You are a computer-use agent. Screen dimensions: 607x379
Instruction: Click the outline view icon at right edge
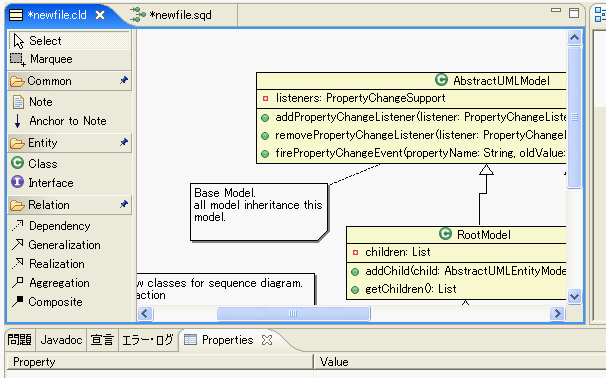[x=600, y=14]
